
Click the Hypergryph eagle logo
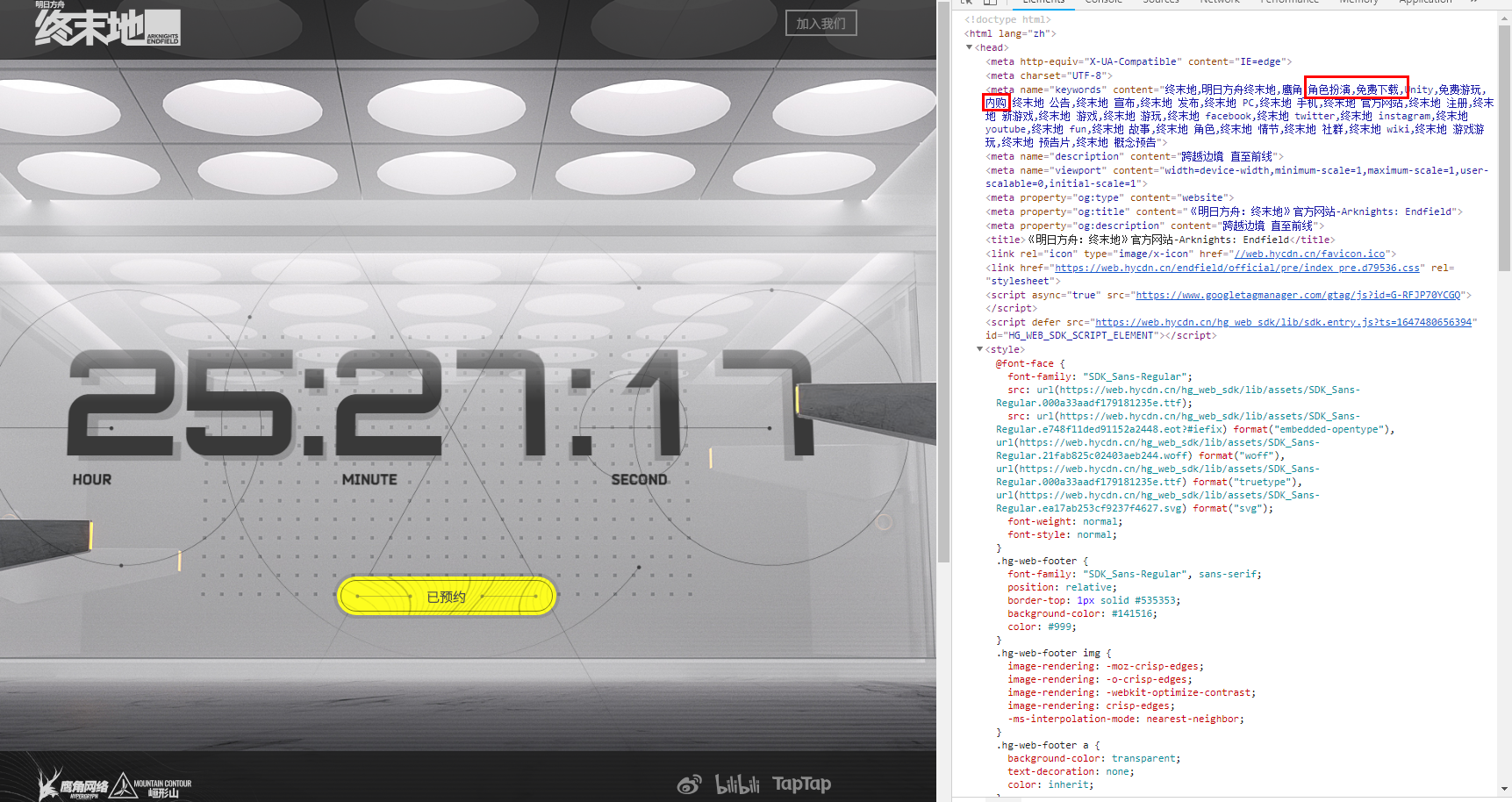point(73,784)
